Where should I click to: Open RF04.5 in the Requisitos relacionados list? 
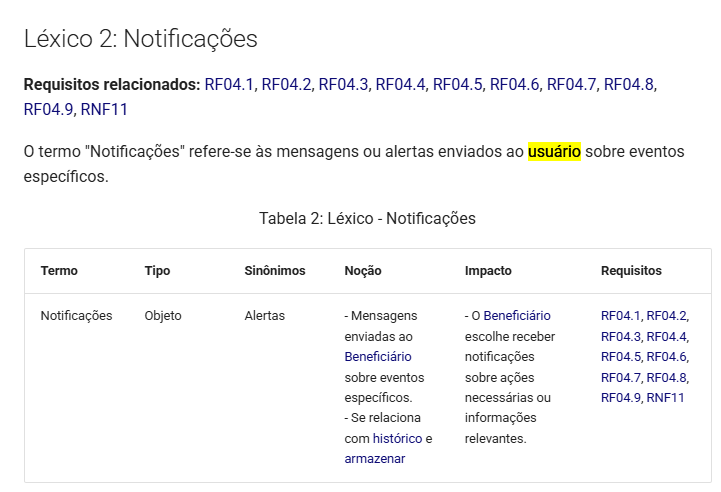pos(457,85)
